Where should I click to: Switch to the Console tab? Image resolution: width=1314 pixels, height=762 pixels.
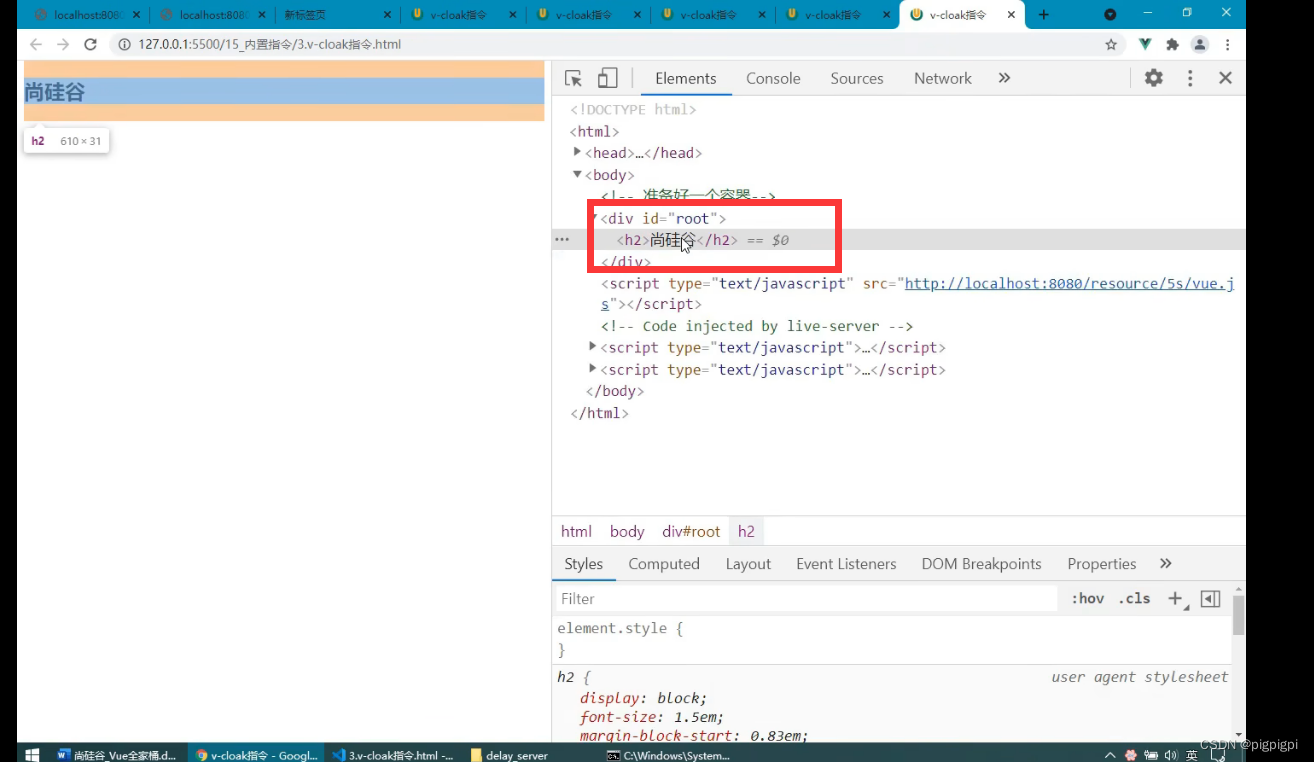[x=773, y=78]
